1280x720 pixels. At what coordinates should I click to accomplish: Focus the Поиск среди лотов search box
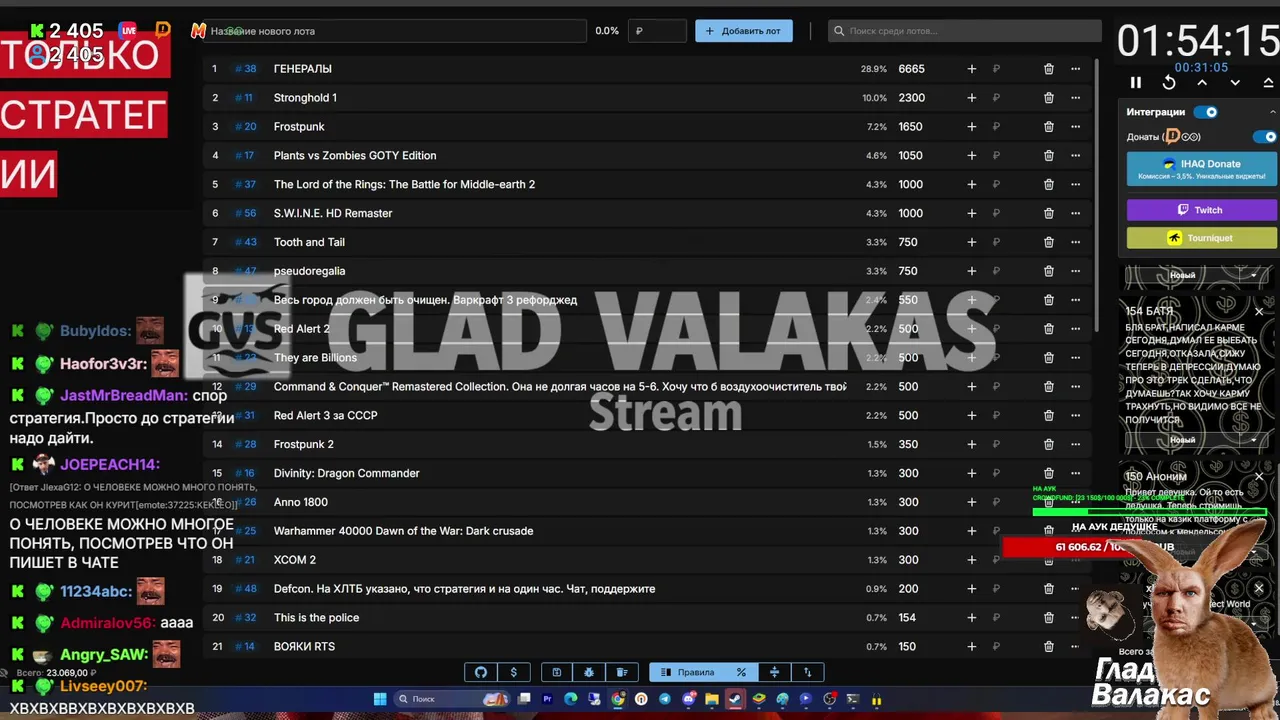point(965,31)
